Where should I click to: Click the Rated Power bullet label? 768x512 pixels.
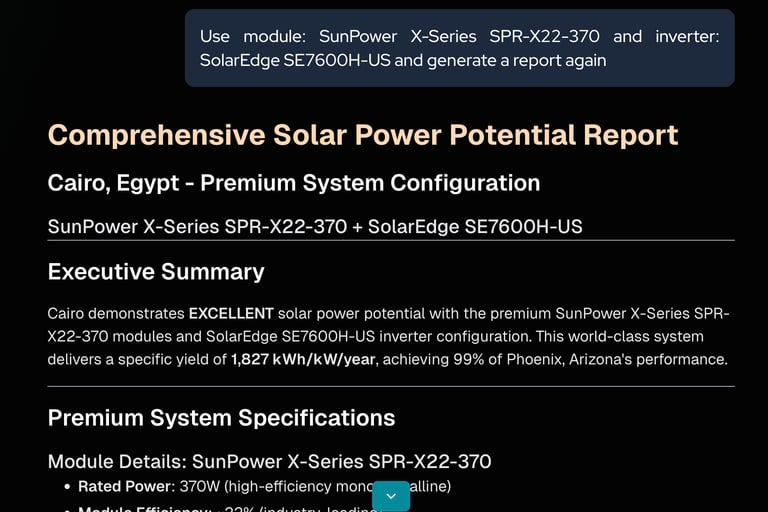[126, 487]
